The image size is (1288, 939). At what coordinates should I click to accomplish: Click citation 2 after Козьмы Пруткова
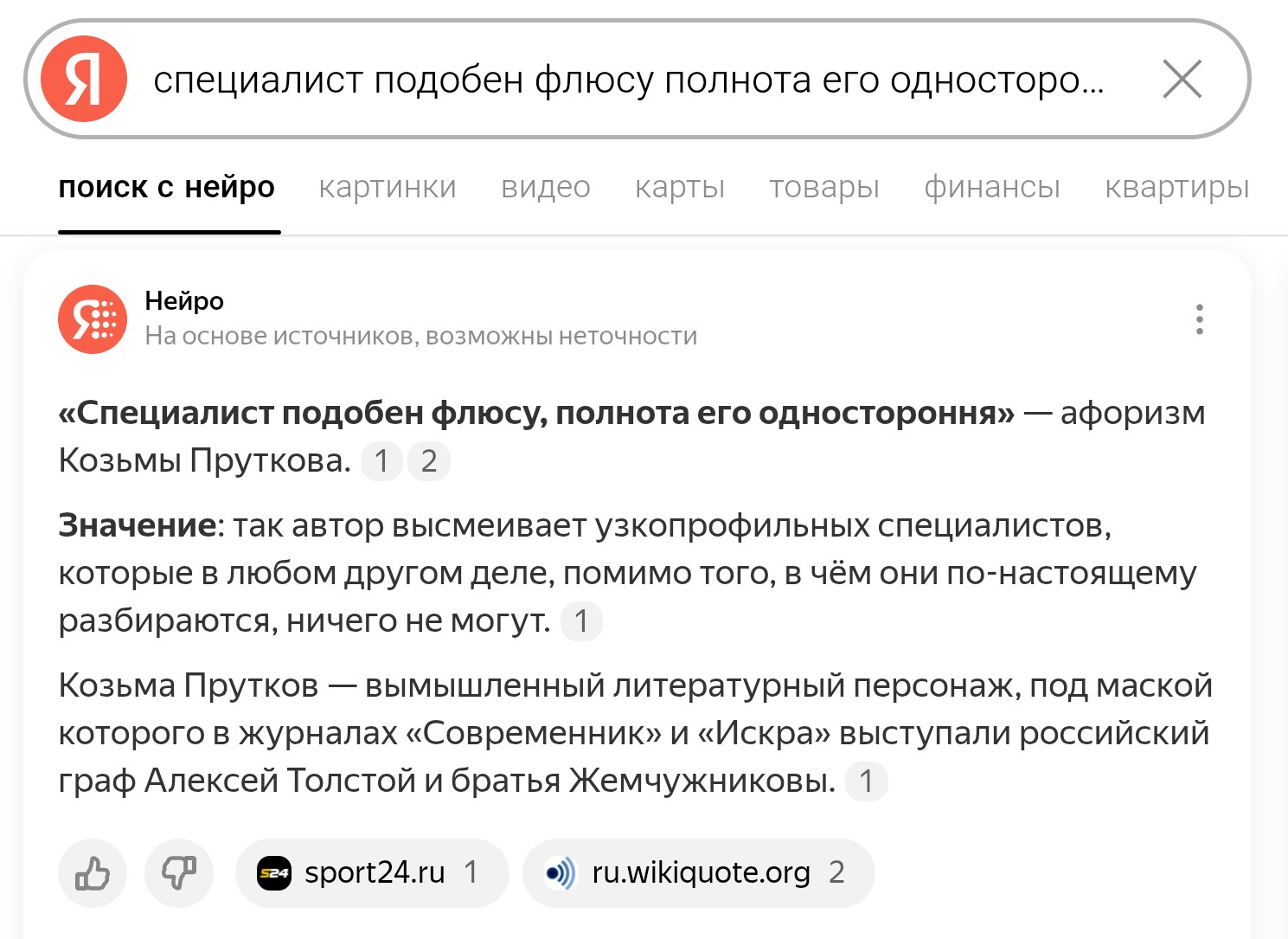429,461
